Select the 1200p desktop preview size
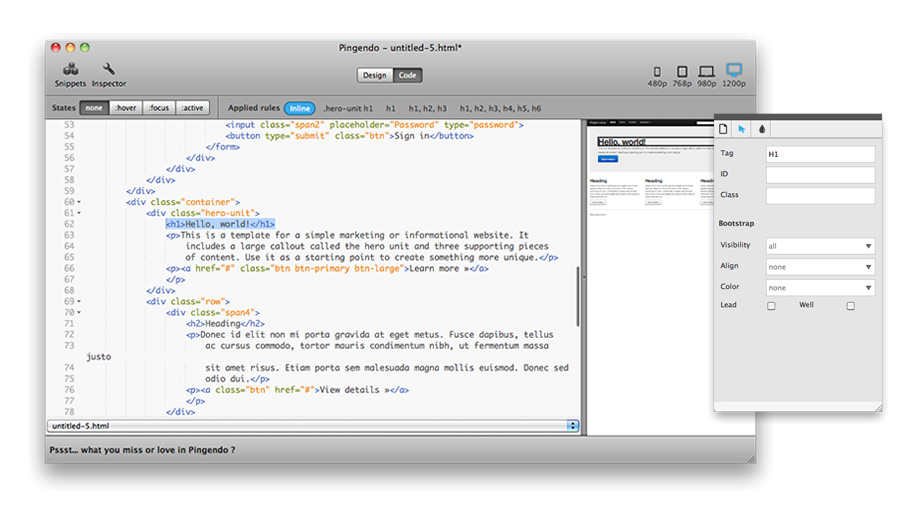 pyautogui.click(x=734, y=75)
